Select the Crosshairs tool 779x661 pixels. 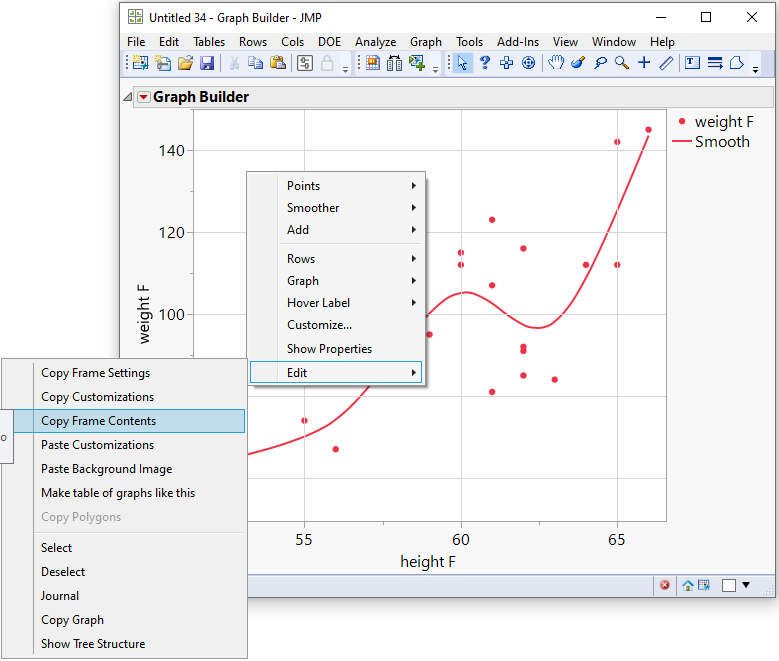click(644, 63)
